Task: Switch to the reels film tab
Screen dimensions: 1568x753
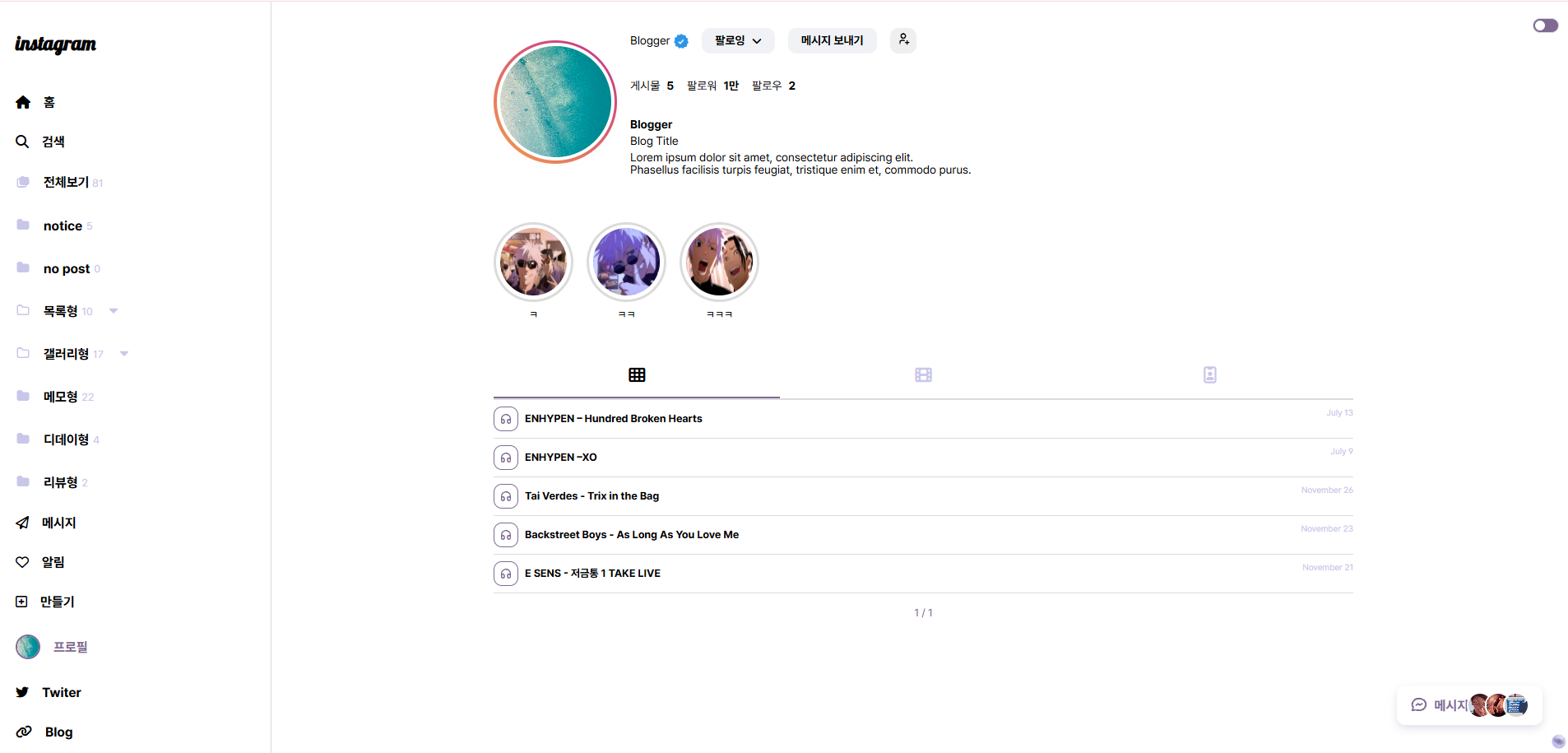Action: click(x=923, y=375)
